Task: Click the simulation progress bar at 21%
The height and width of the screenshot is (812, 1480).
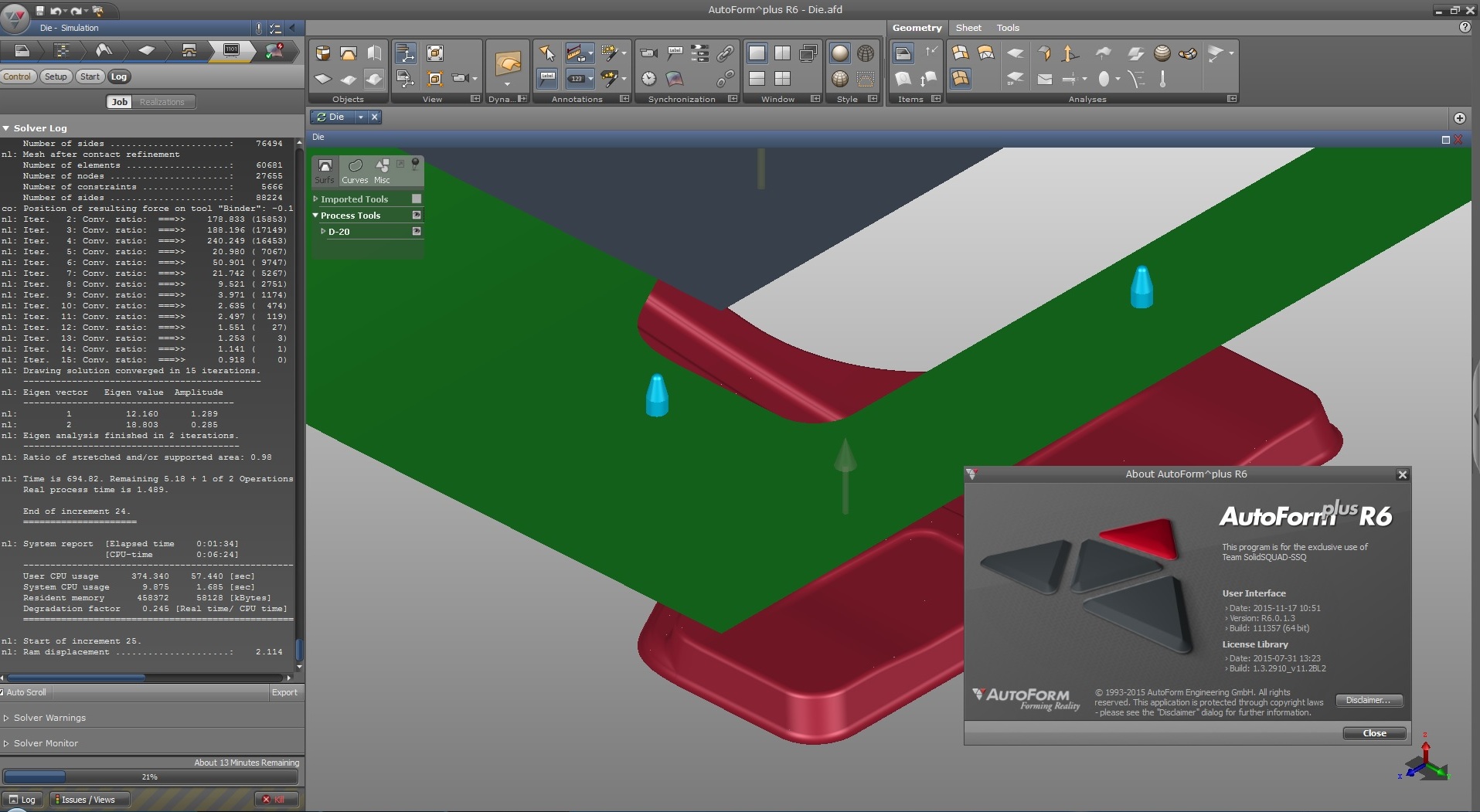Action: (x=150, y=776)
